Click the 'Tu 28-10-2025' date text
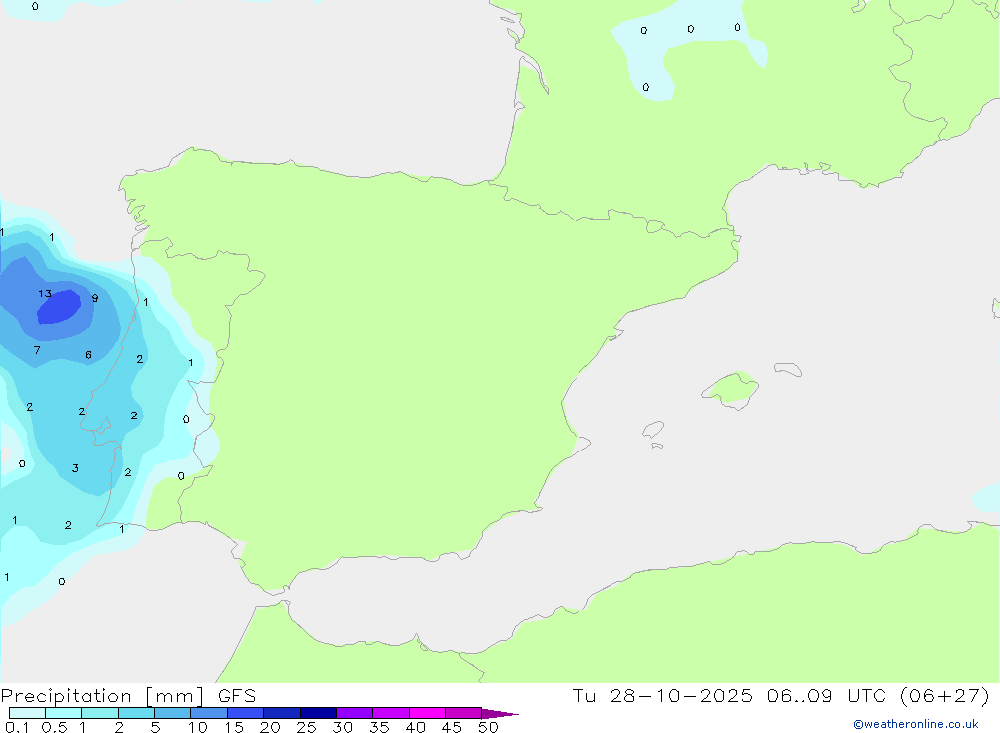 click(662, 695)
